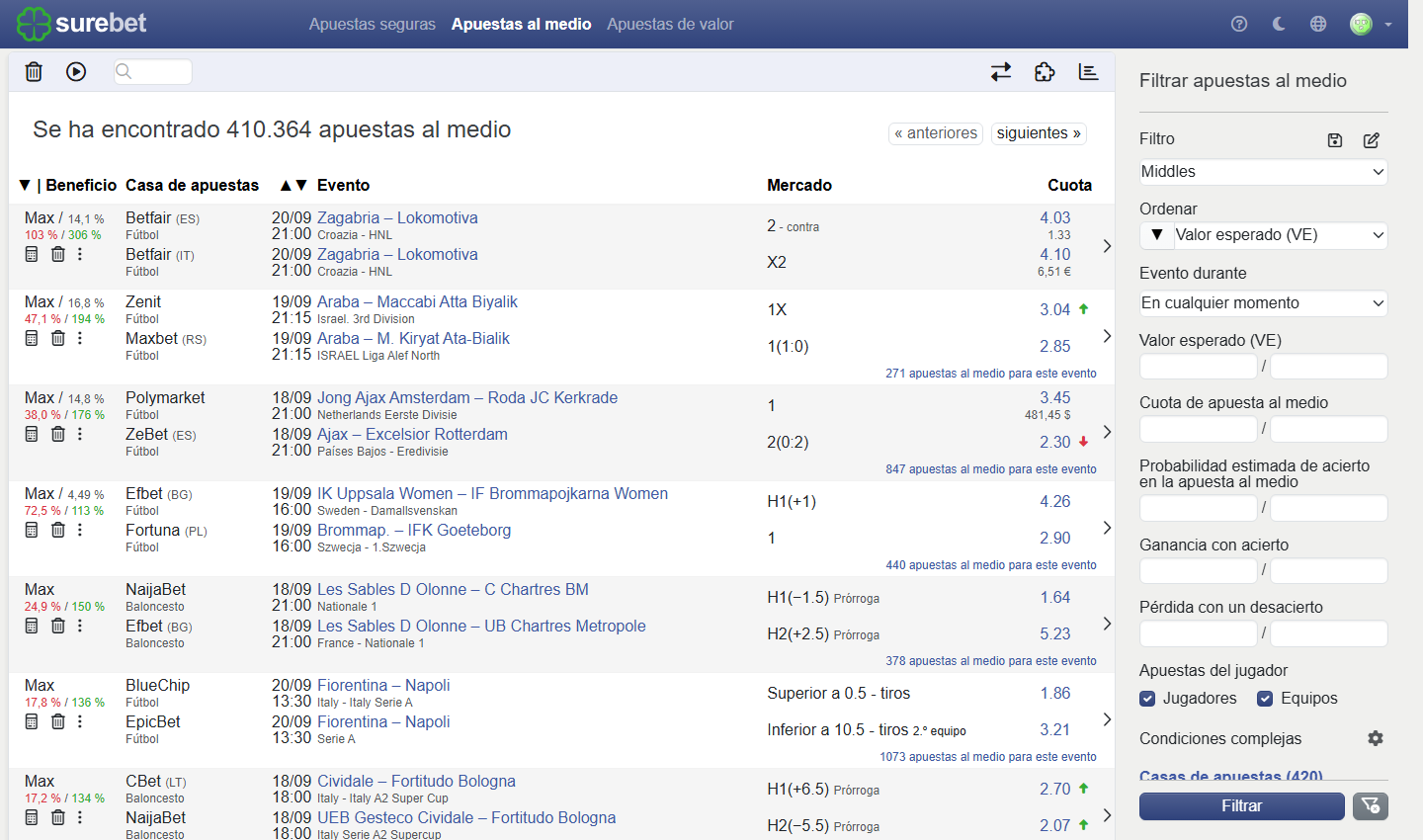Go to siguientes page
The width and height of the screenshot is (1423, 840).
coord(1039,133)
